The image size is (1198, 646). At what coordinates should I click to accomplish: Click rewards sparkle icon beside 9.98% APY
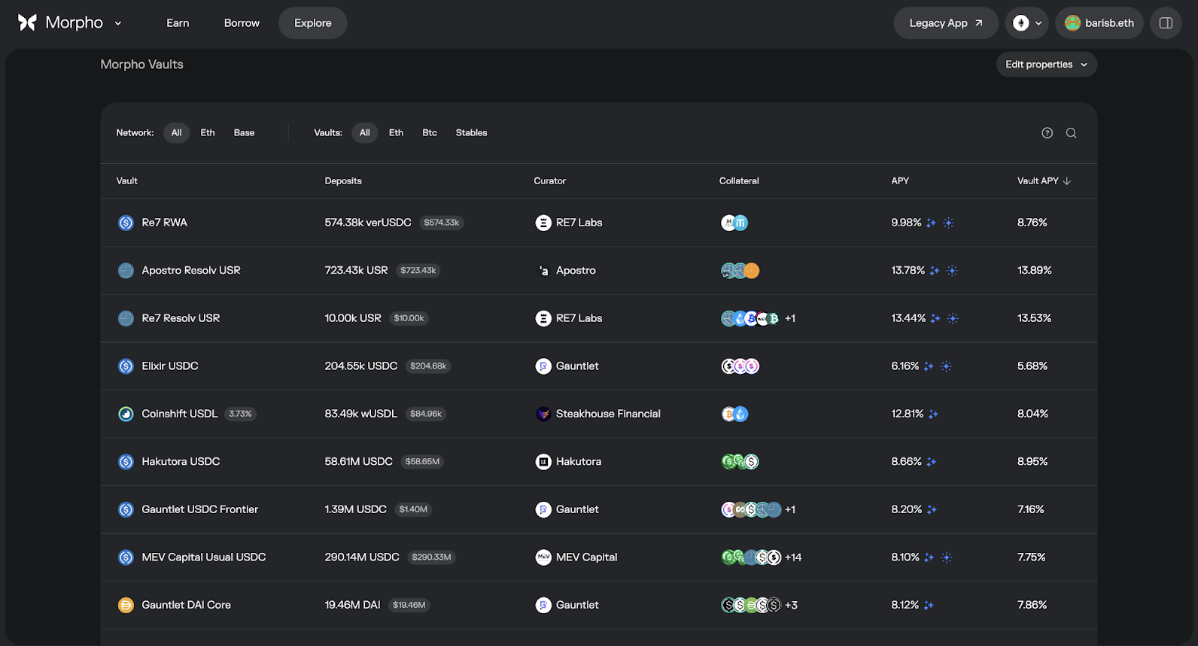(931, 223)
